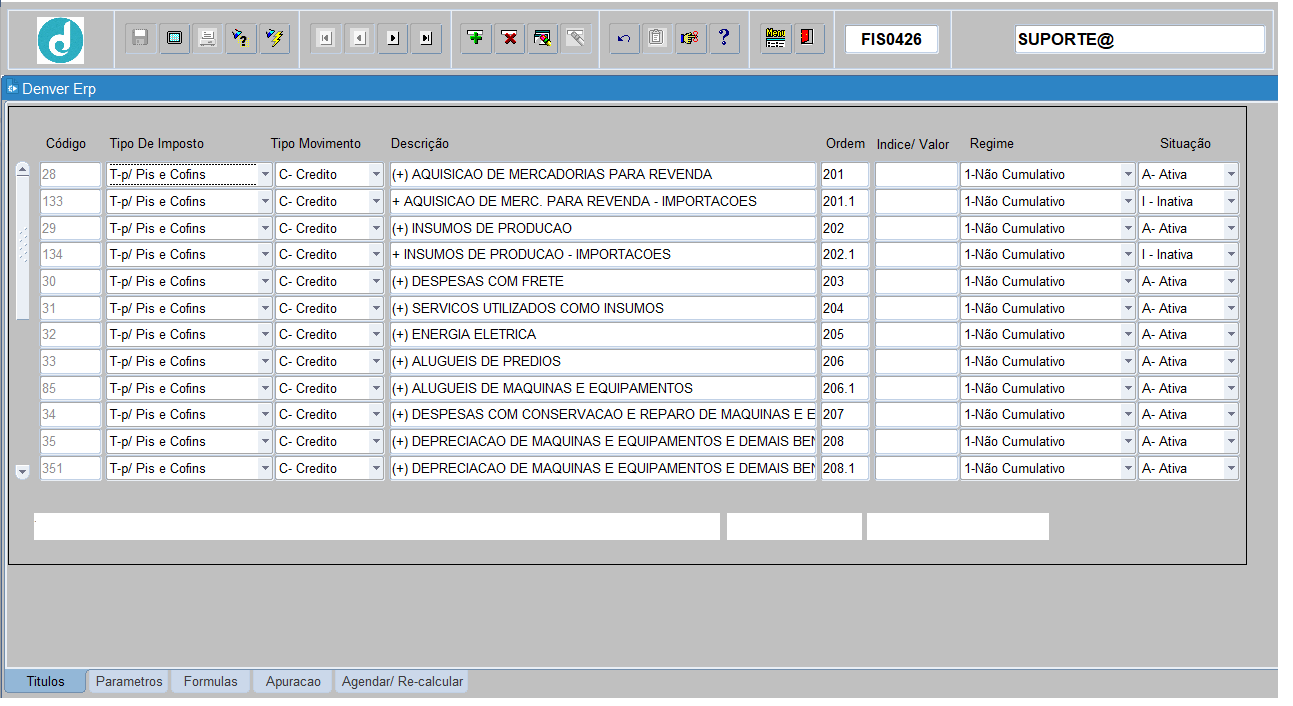Click the Código field showing 134

[x=71, y=254]
